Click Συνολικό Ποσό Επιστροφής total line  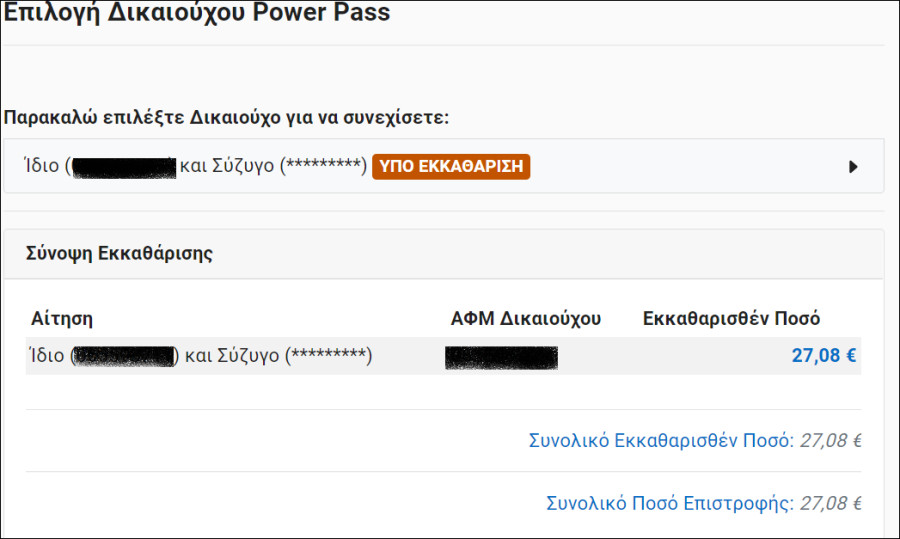pos(704,503)
